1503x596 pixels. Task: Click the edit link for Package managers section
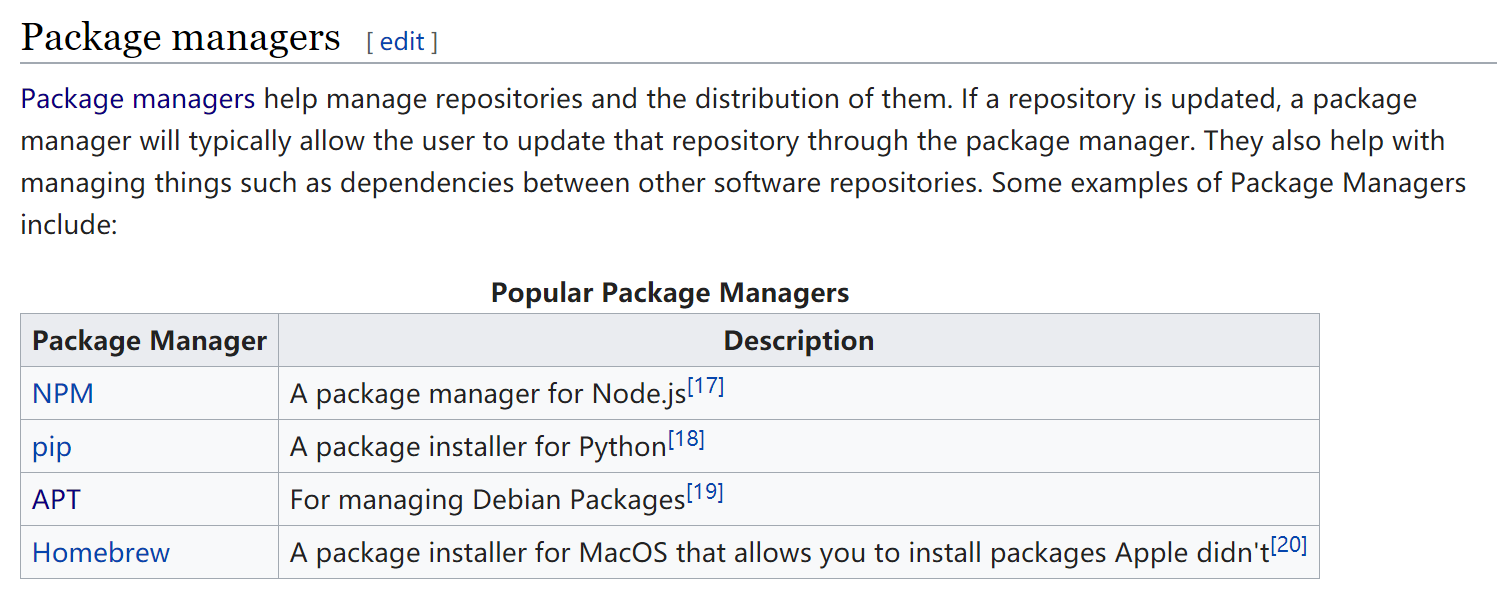[x=403, y=41]
